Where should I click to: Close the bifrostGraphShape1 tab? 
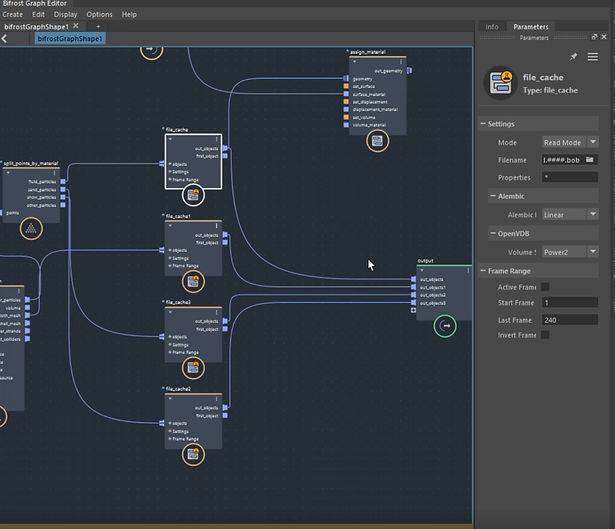pos(76,26)
